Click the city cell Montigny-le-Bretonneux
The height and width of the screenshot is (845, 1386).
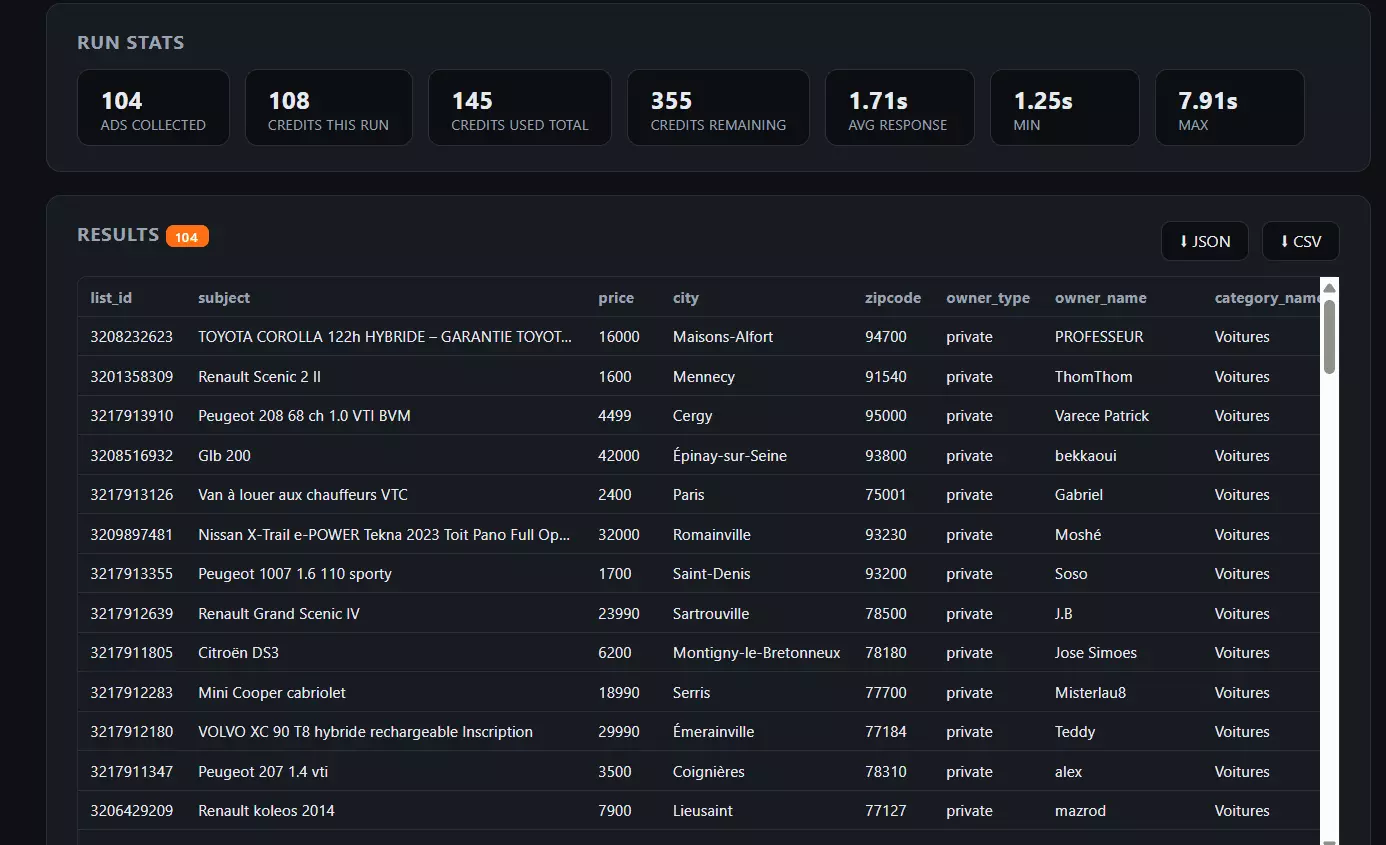pyautogui.click(x=757, y=653)
